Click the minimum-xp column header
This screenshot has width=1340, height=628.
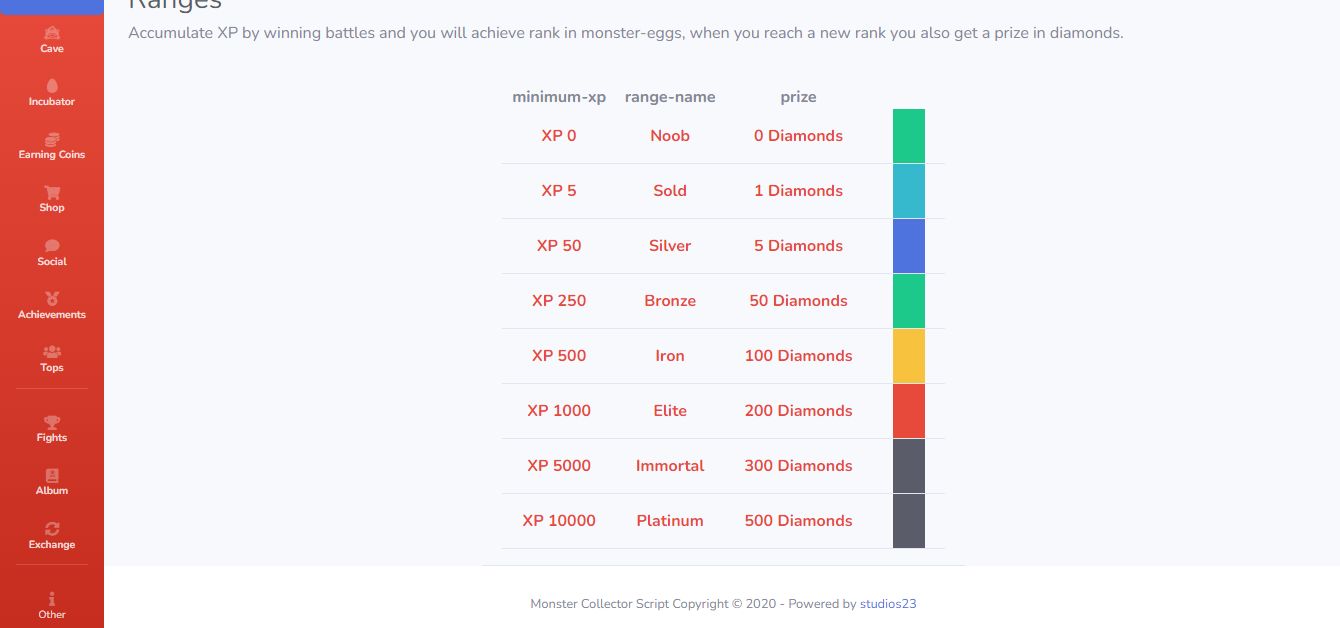click(x=559, y=97)
